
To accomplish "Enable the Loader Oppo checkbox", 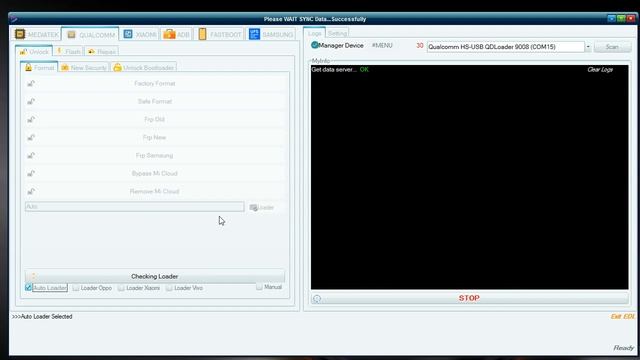I will (76, 288).
